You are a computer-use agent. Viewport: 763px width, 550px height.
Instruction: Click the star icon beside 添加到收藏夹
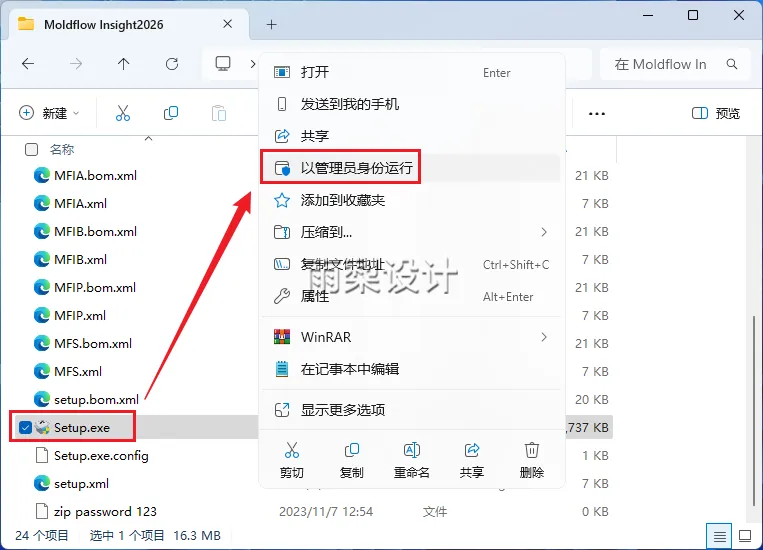[282, 200]
